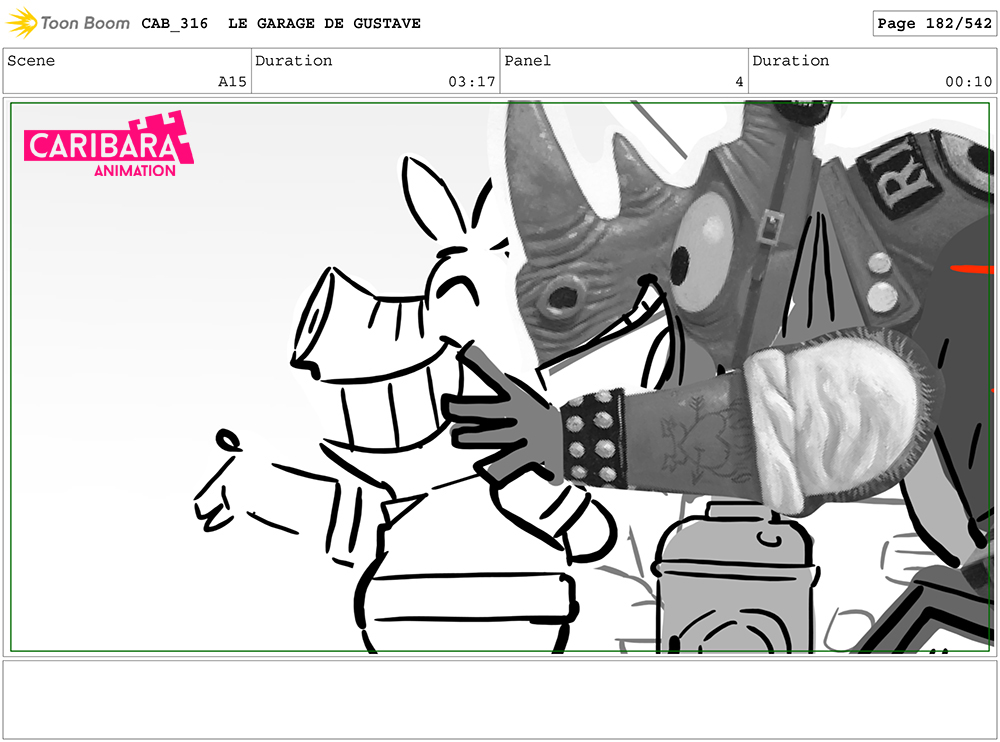This screenshot has height=742, width=1000.
Task: Select the panel duration '00:10'
Action: tap(969, 82)
